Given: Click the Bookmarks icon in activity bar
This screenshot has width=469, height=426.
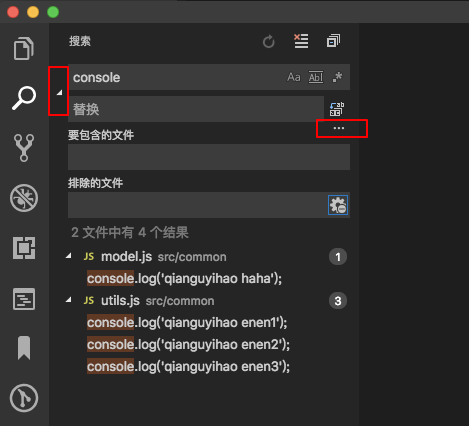Looking at the screenshot, I should pos(24,348).
